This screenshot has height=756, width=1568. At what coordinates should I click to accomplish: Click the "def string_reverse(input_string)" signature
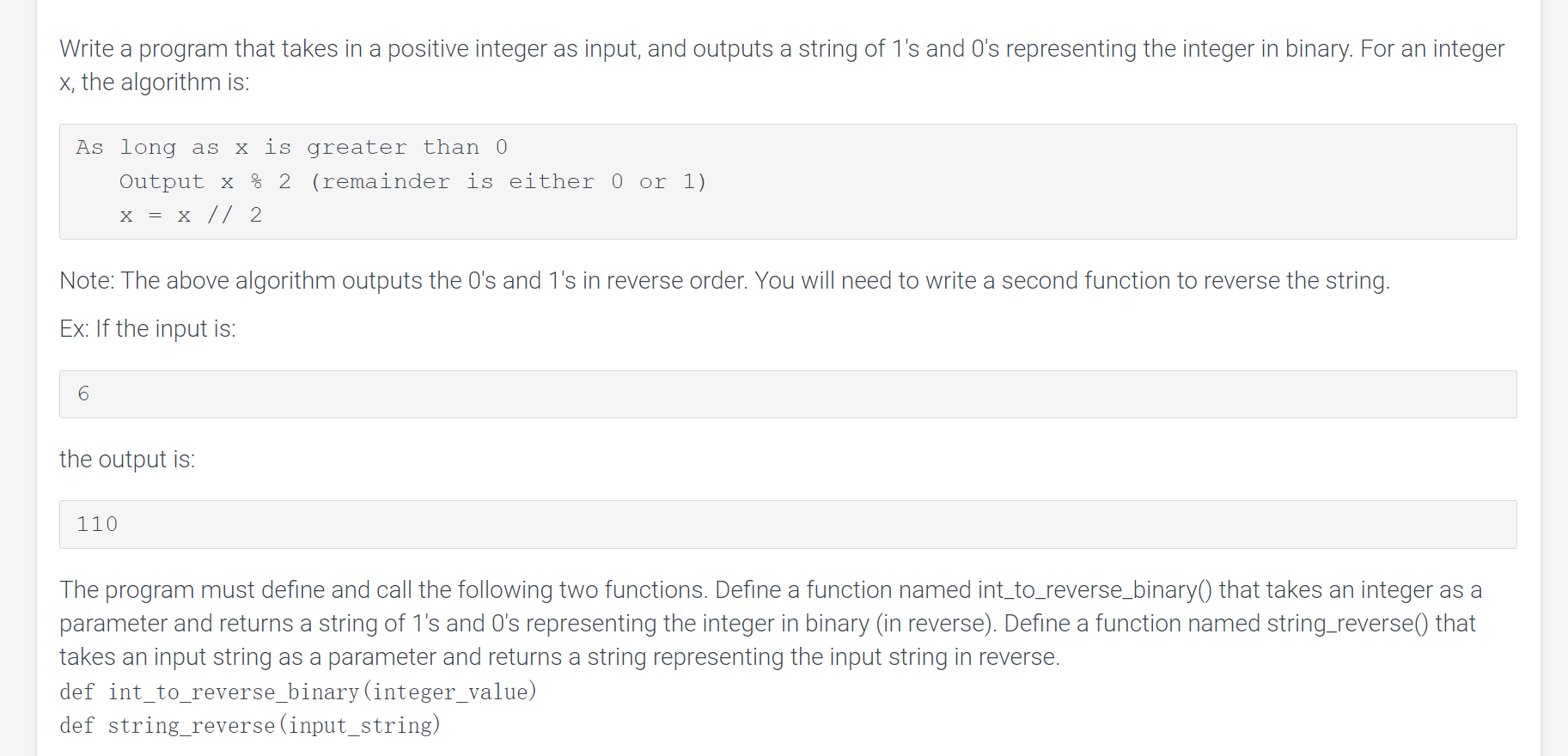[x=250, y=725]
